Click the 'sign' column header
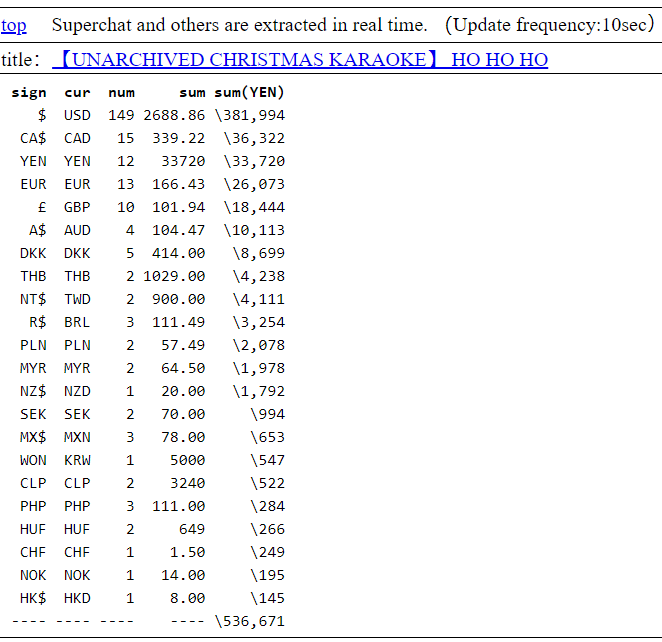The height and width of the screenshot is (642, 662). pyautogui.click(x=29, y=92)
